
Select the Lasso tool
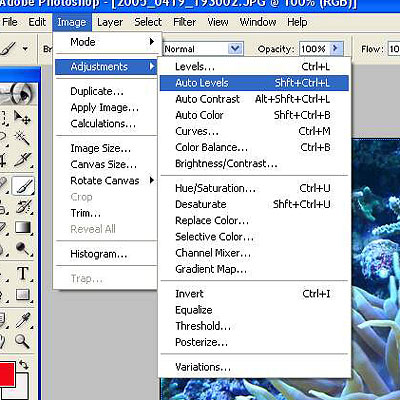pos(3,138)
